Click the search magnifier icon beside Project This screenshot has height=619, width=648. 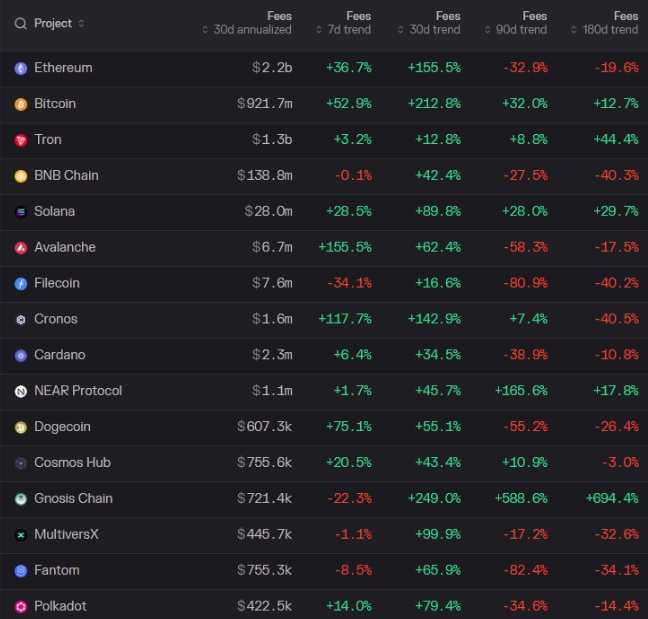click(x=20, y=24)
